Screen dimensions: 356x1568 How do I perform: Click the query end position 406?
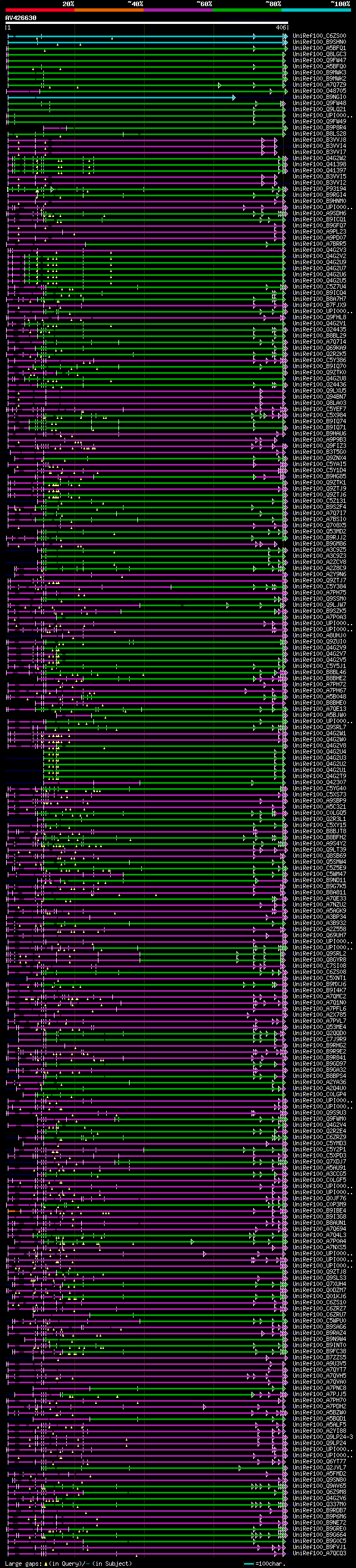[280, 27]
